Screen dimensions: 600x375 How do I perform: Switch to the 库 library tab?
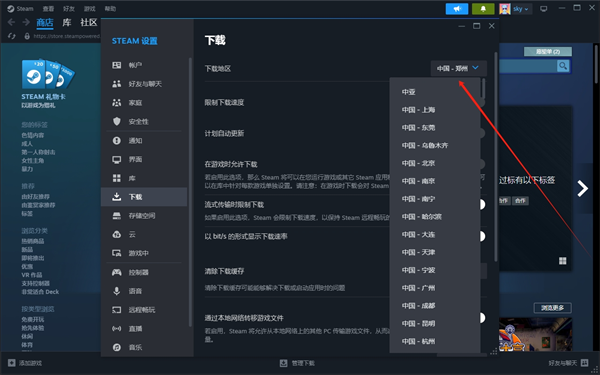(67, 23)
